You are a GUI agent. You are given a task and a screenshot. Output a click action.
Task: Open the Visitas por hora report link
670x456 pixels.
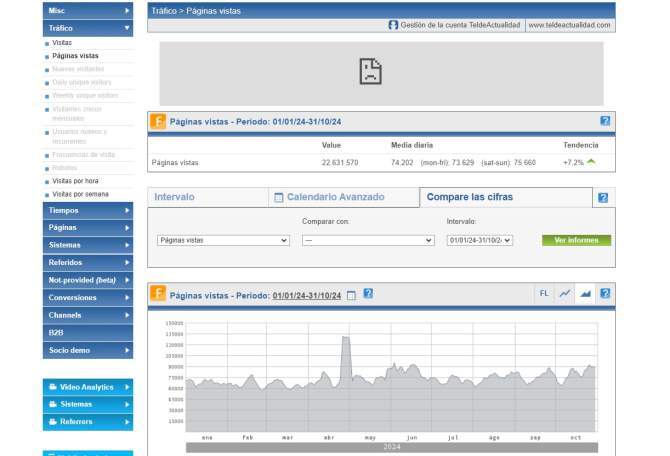coord(75,181)
